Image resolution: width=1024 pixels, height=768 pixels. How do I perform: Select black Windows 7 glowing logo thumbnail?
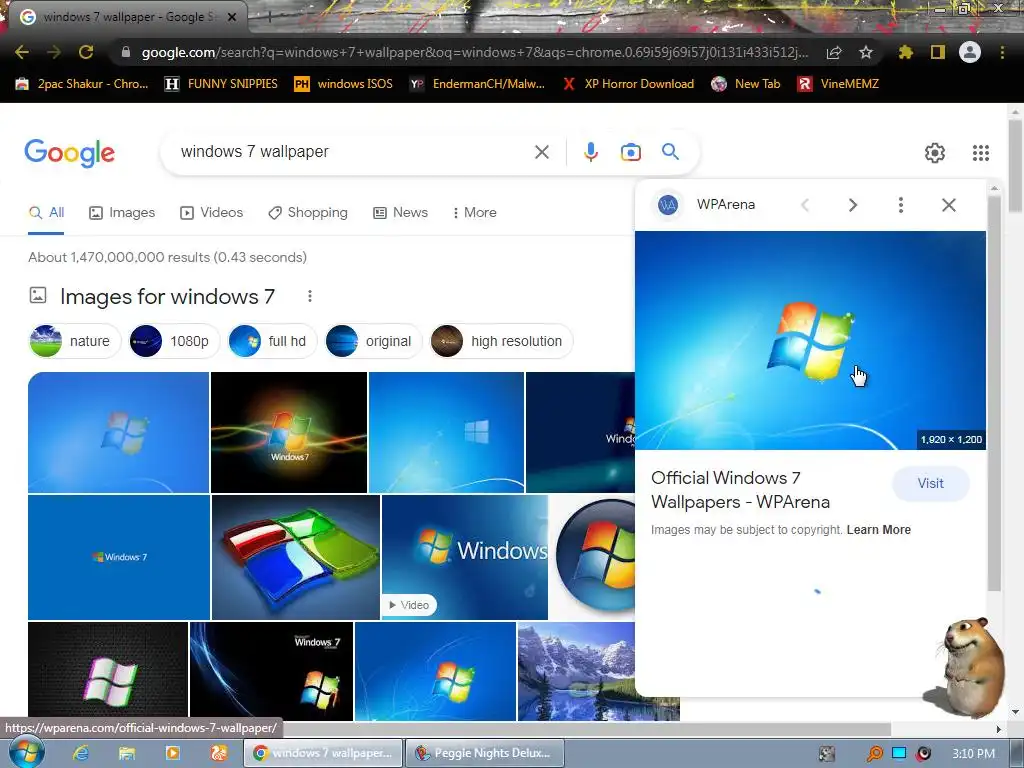[x=289, y=432]
